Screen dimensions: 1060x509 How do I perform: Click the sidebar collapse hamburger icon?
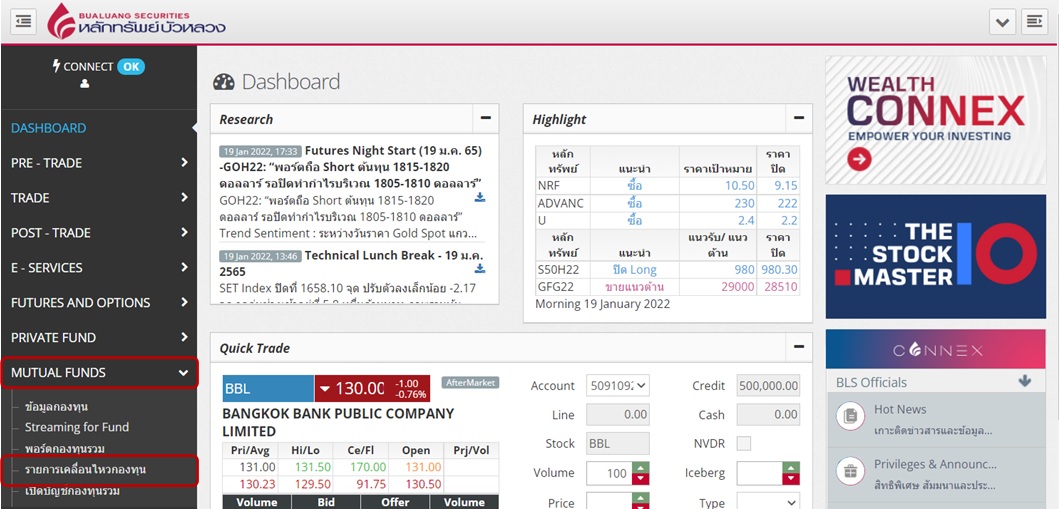(24, 21)
